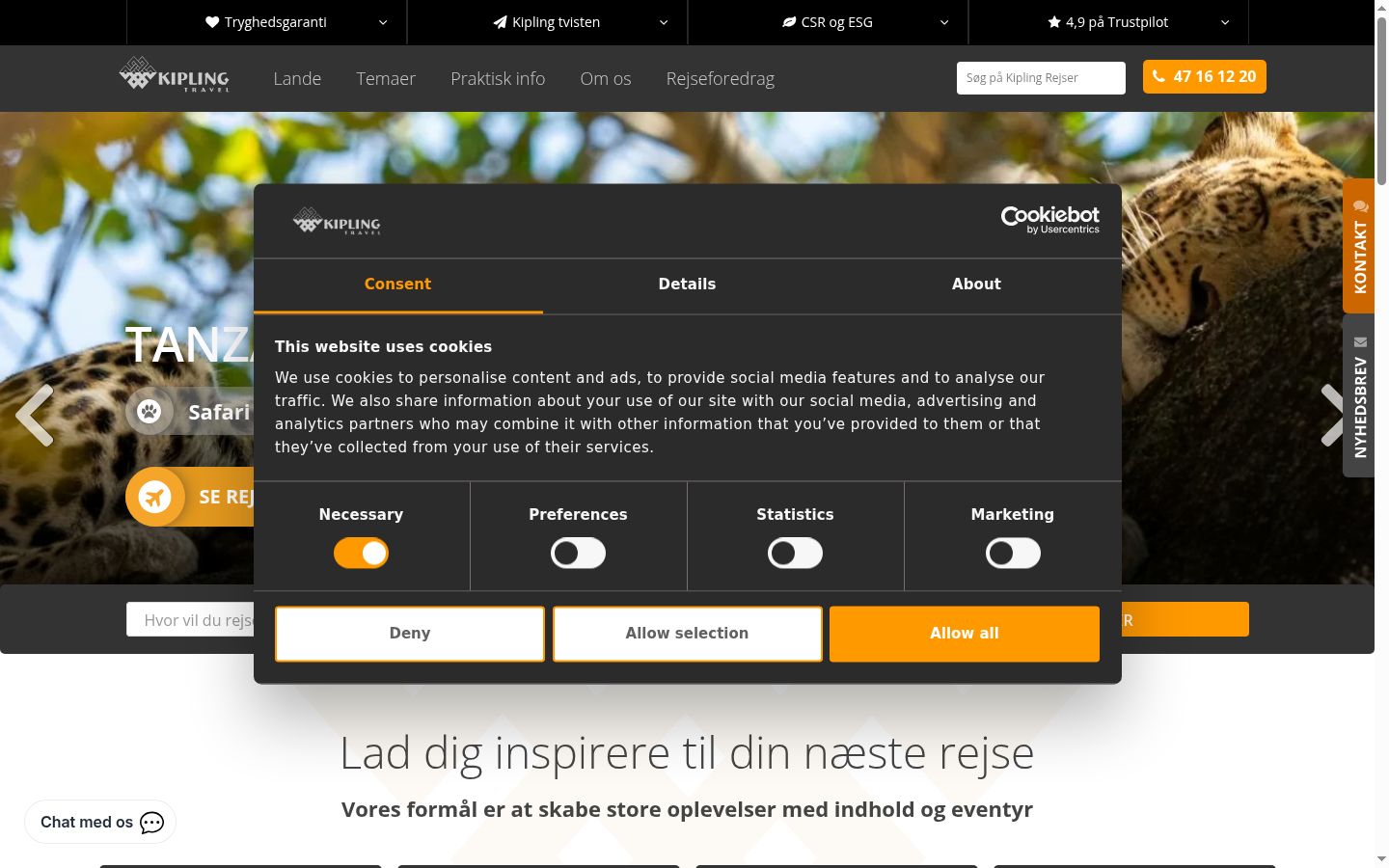Click the leaf icon beside CSR og ESG

coord(789,22)
